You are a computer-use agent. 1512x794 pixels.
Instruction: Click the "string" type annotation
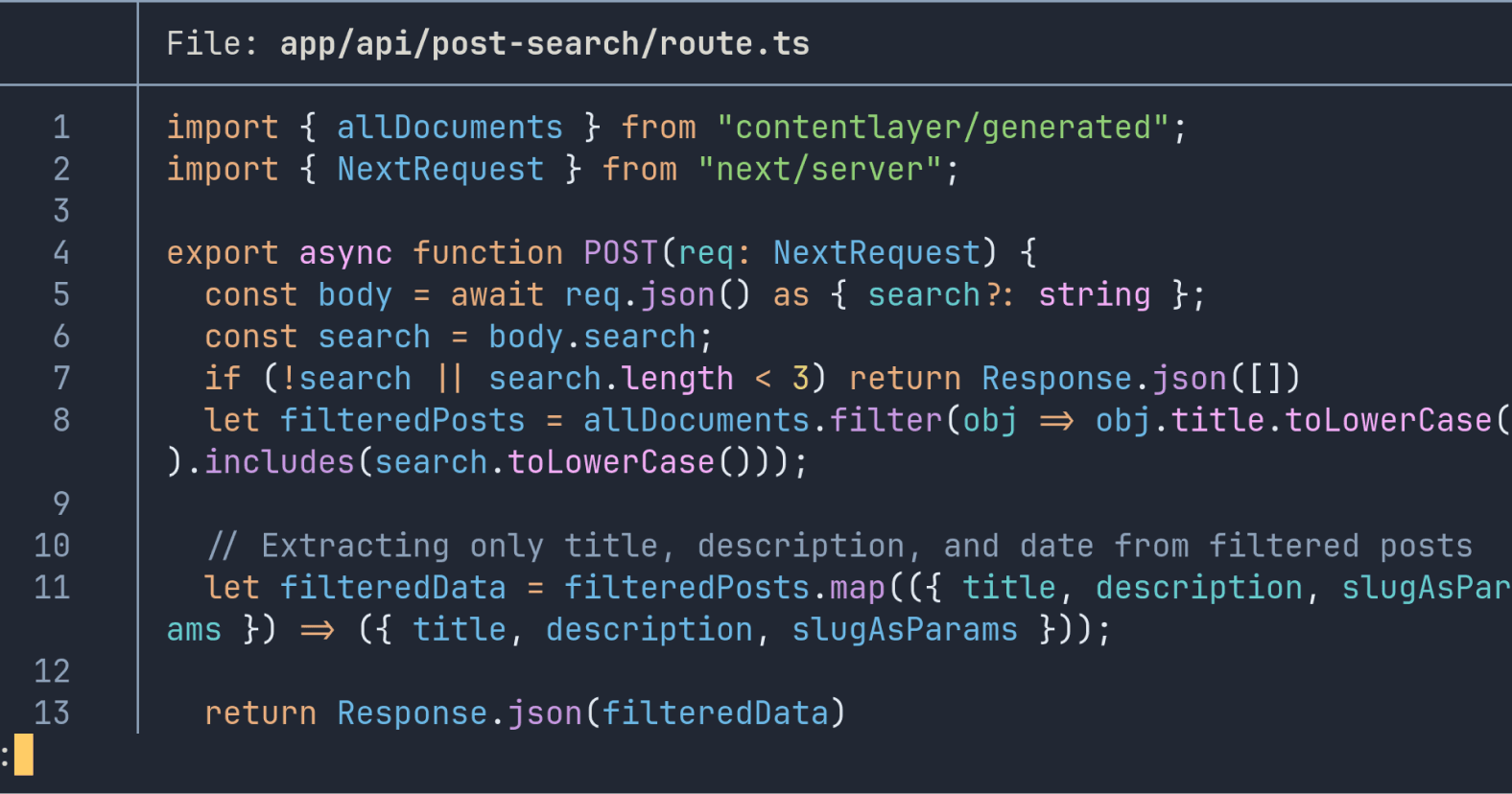pos(1094,295)
